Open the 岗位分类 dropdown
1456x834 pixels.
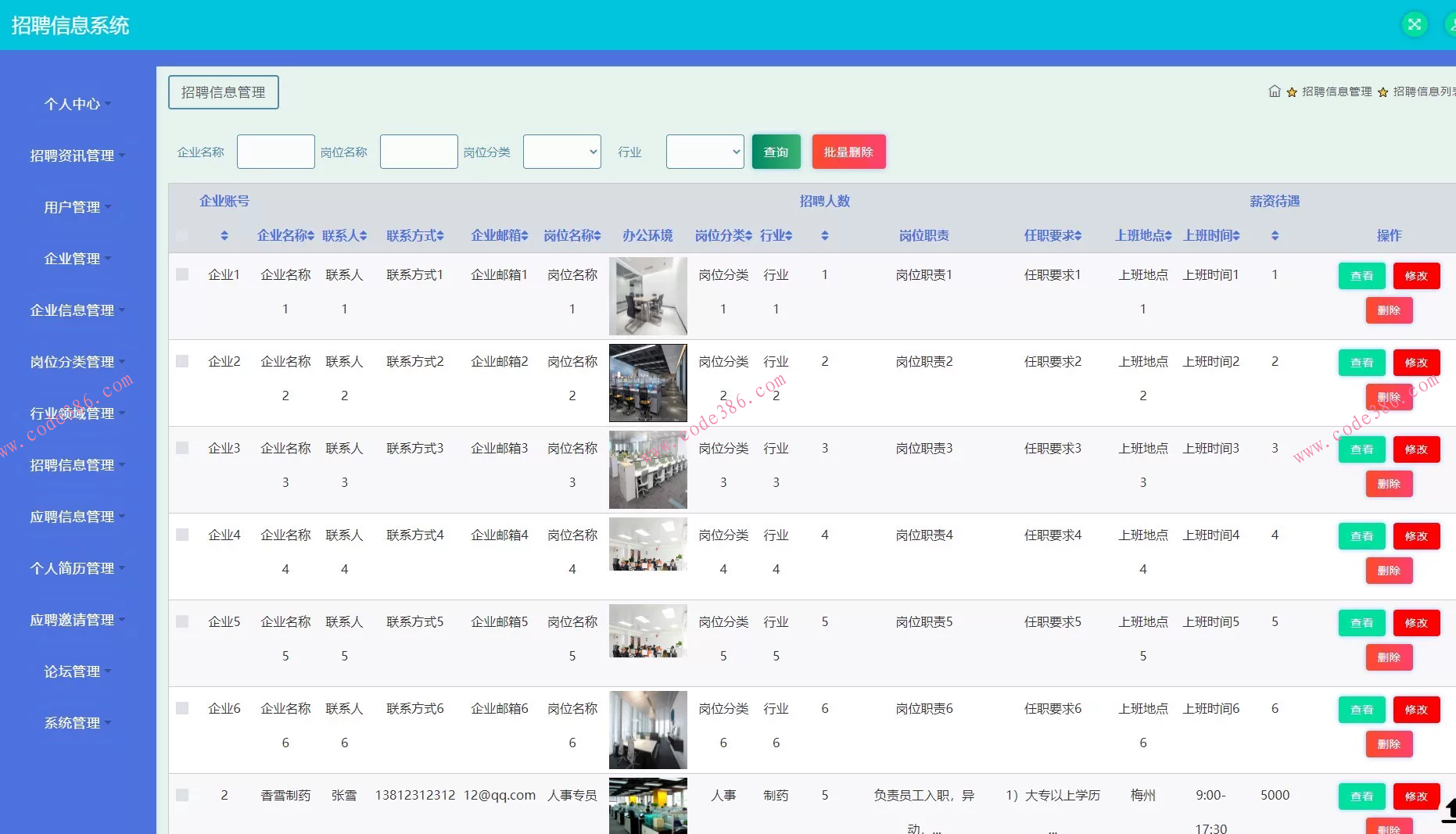561,151
